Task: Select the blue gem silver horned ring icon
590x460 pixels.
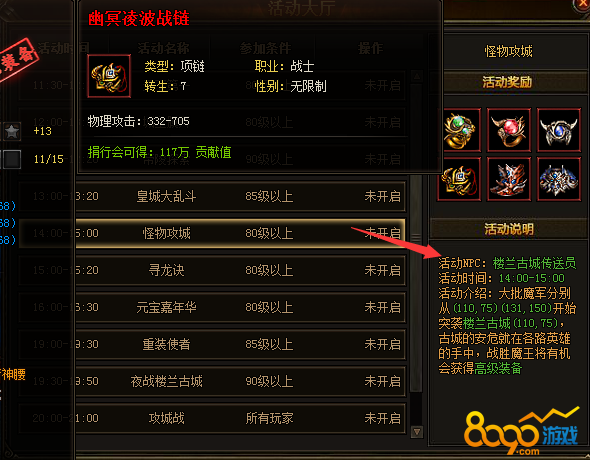Action: point(558,130)
